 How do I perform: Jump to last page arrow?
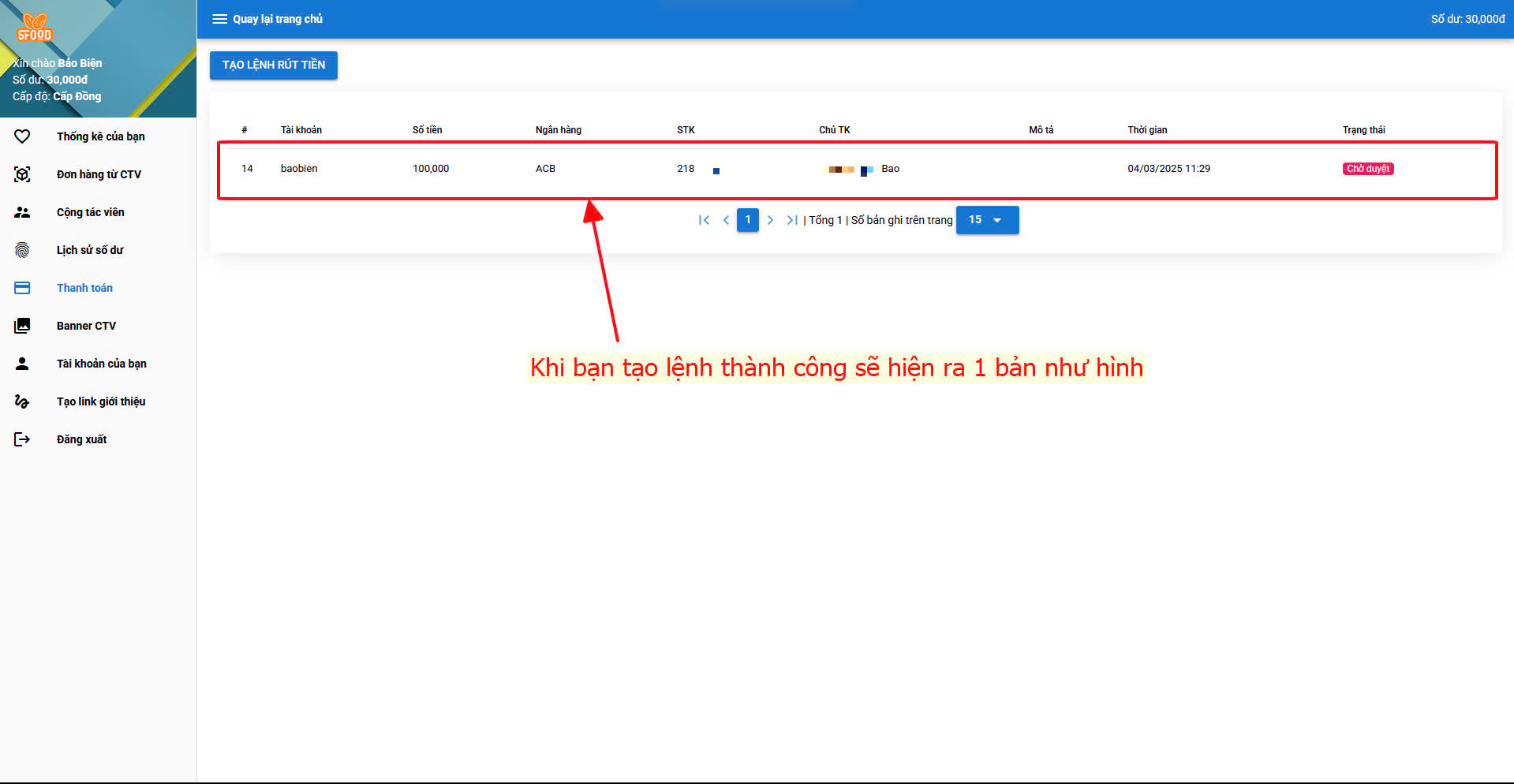(792, 220)
